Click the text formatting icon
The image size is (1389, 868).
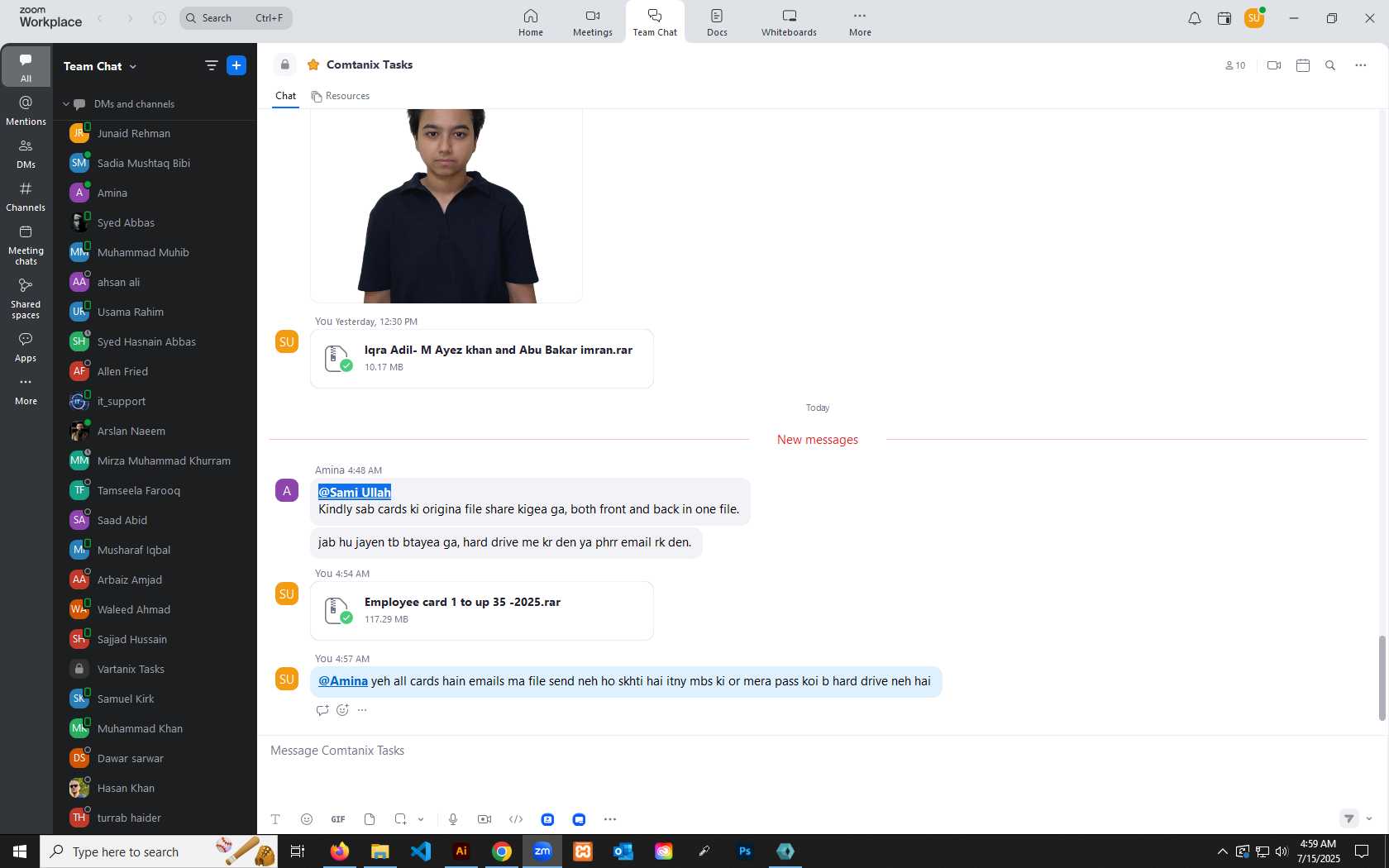click(275, 819)
